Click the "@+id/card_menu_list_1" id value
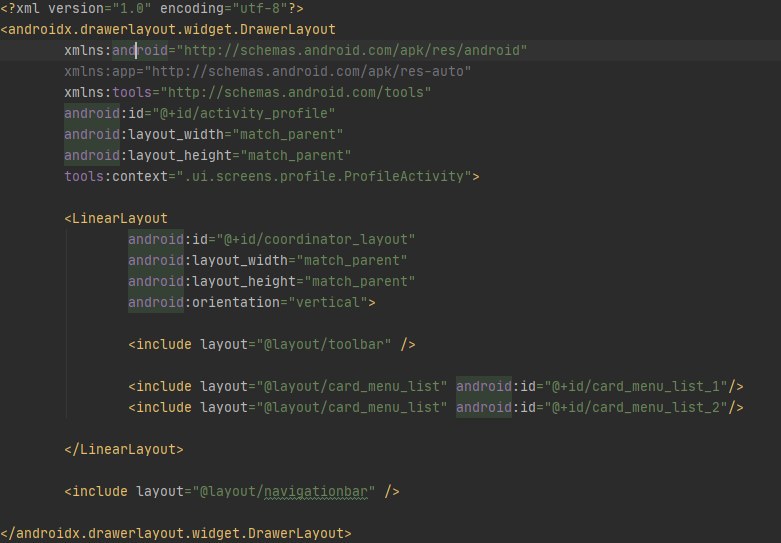781x543 pixels. [x=636, y=386]
